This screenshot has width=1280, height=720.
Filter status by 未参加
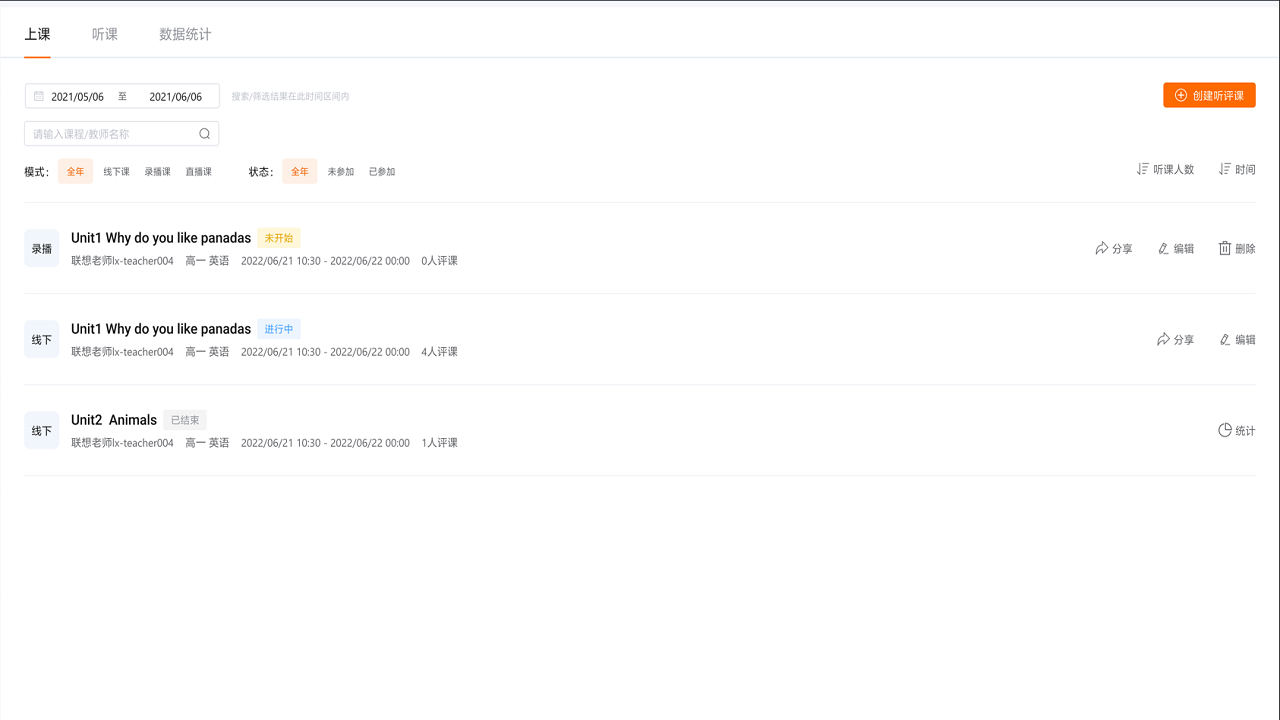[x=341, y=172]
